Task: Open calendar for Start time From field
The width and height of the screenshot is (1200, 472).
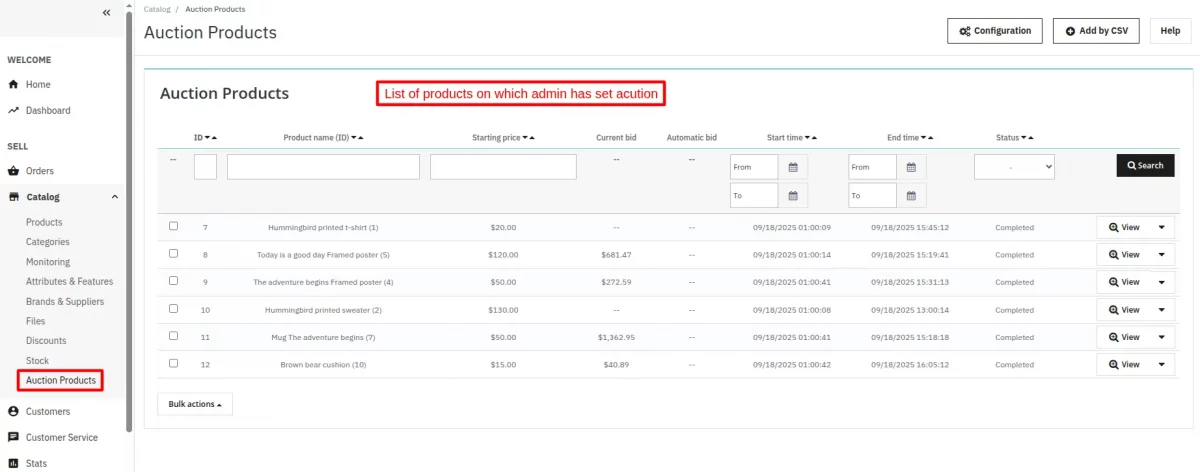Action: click(793, 167)
